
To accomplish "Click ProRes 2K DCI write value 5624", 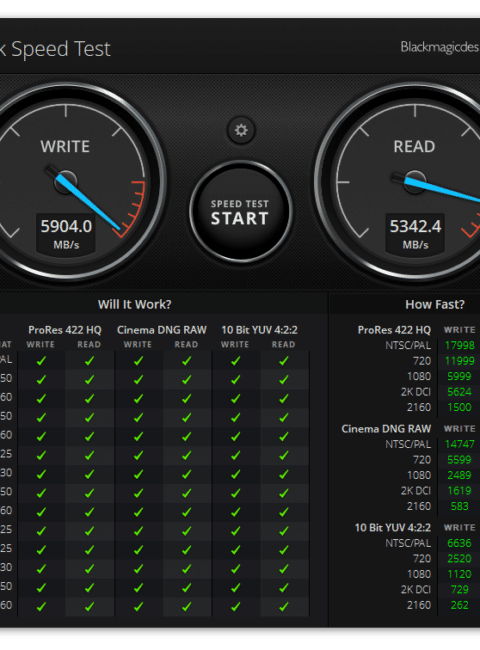I will [459, 392].
